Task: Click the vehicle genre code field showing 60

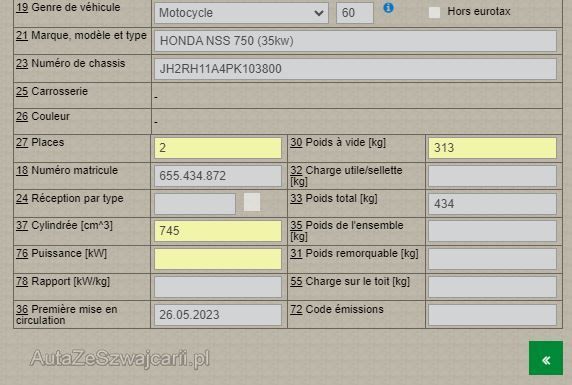Action: pos(355,13)
